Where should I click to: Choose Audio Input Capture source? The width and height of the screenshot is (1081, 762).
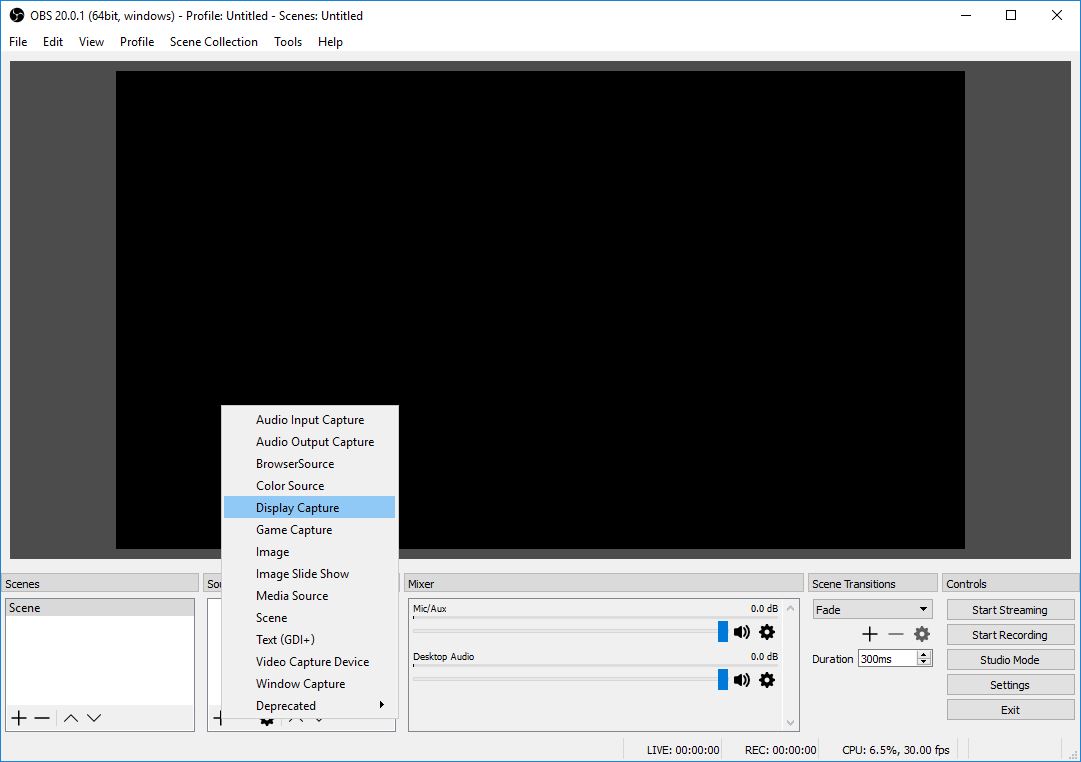tap(309, 420)
